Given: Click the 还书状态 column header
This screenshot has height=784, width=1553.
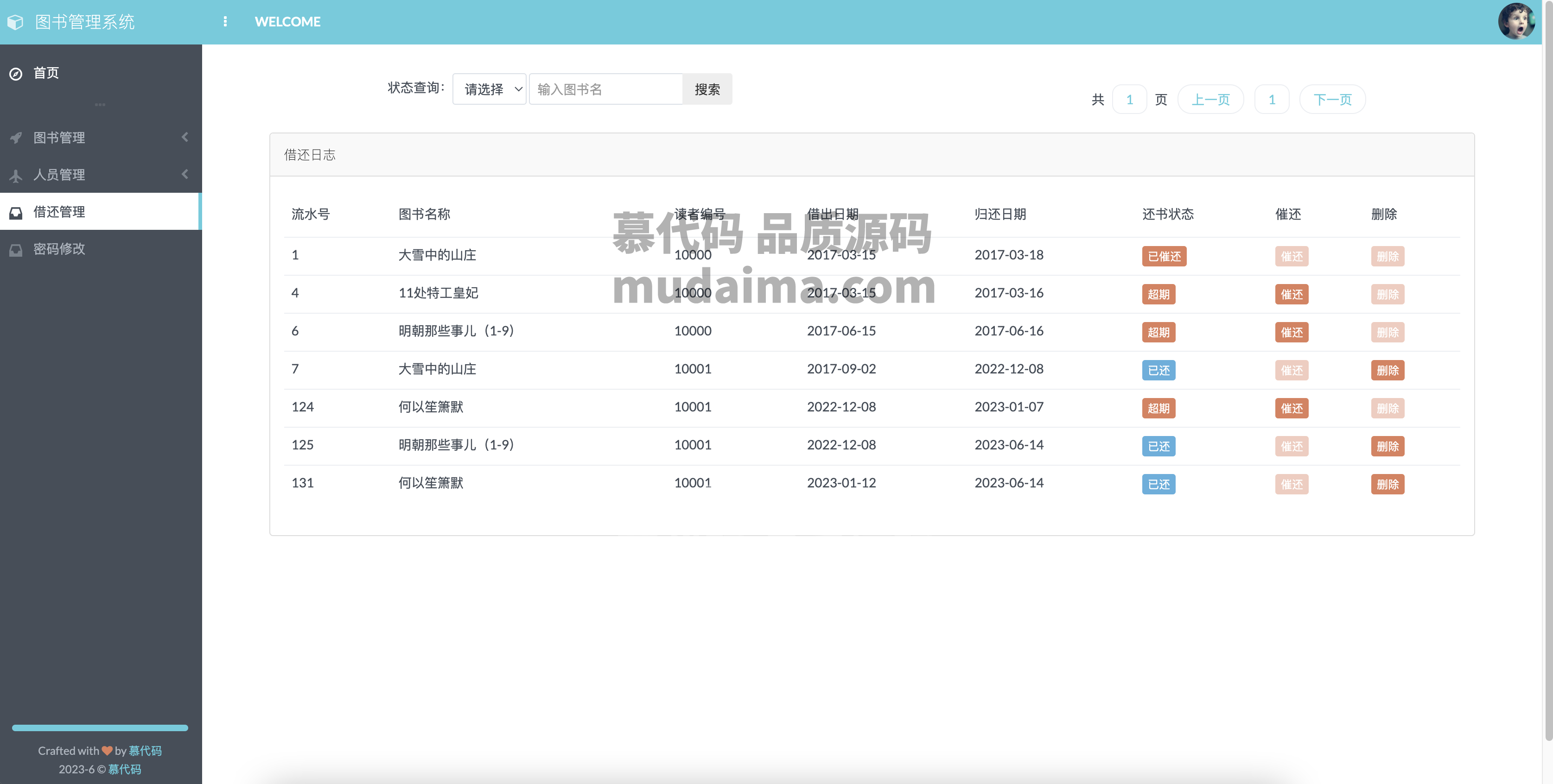Looking at the screenshot, I should click(x=1167, y=214).
